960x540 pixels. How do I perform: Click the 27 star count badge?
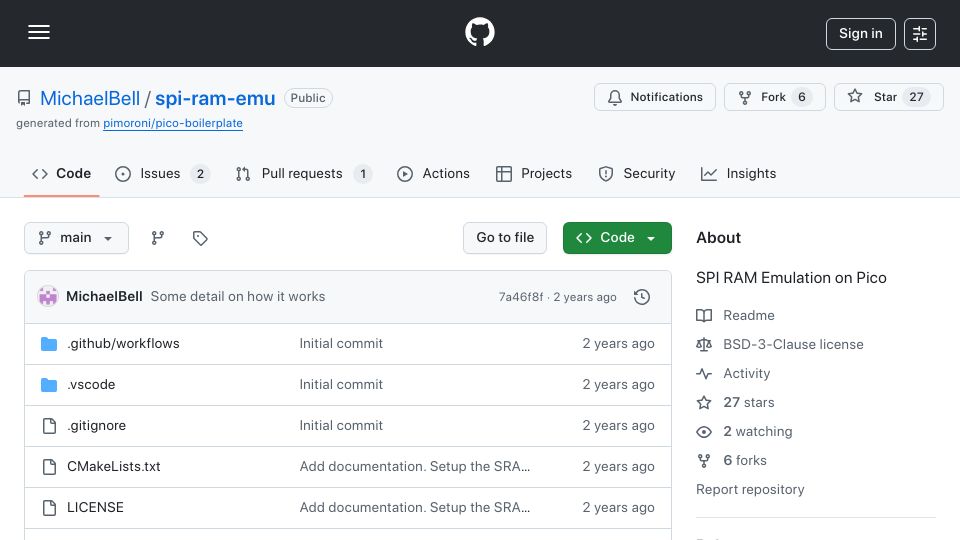(916, 97)
